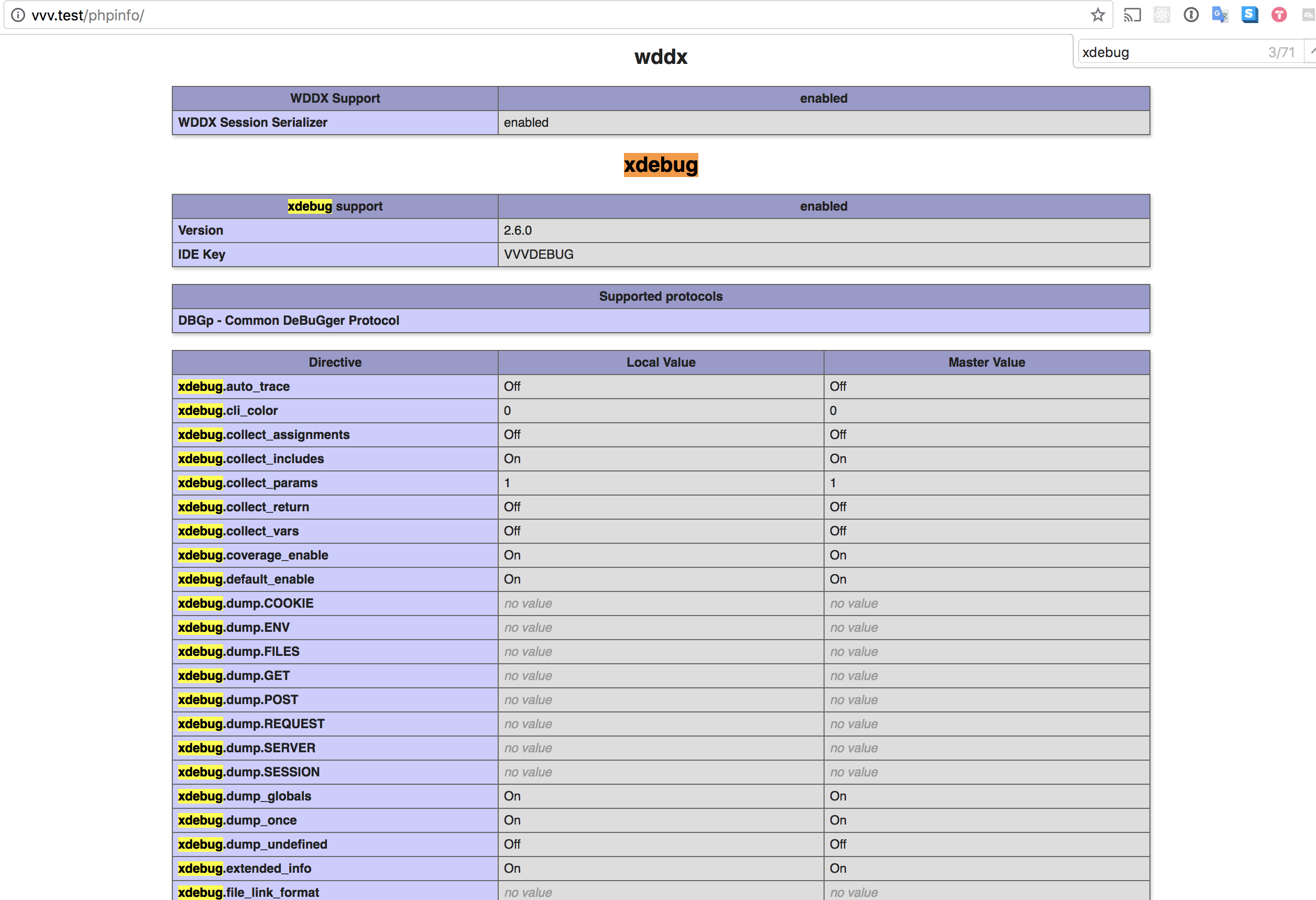
Task: Expand the Supported protocols section header
Action: (x=660, y=296)
